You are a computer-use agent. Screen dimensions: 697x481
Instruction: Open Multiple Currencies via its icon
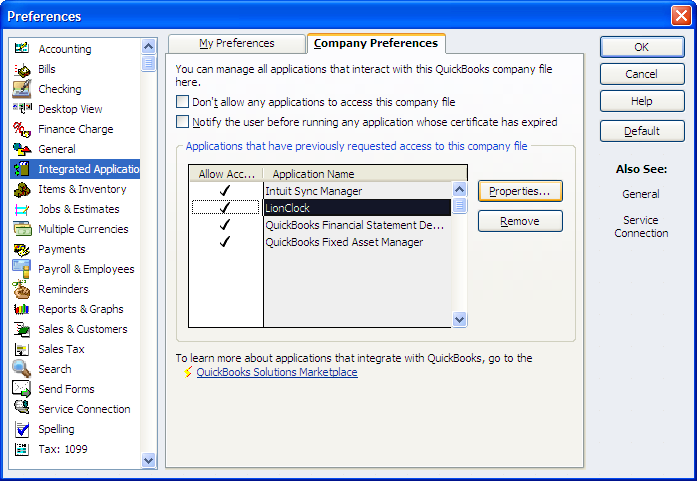point(22,229)
